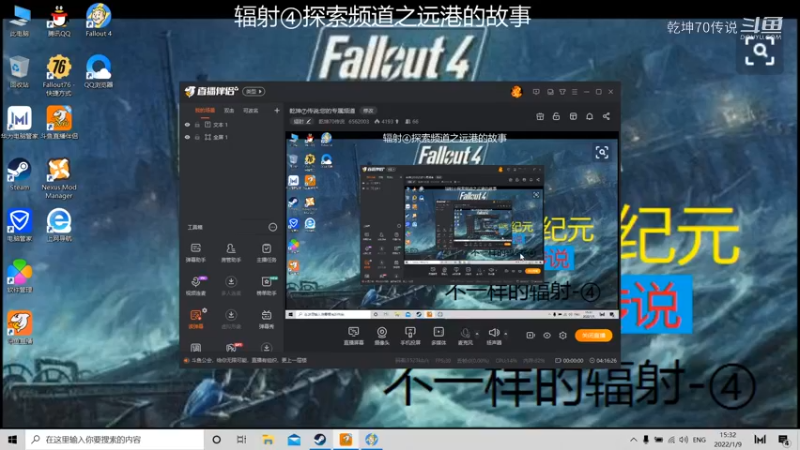
Task: Click the 4193 popularity counter in room header
Action: tap(387, 121)
